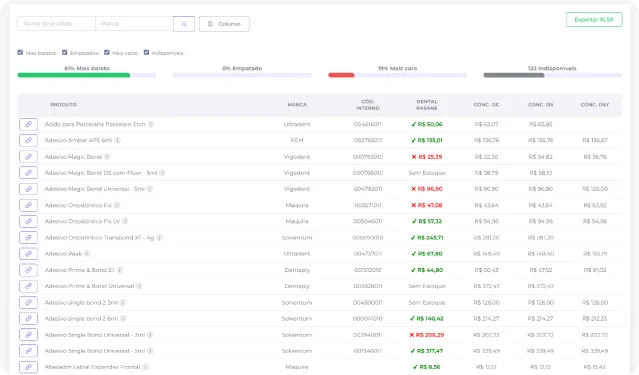The width and height of the screenshot is (639, 375).
Task: Open link icon for Afastador Labial Expandex Frontal
Action: tap(28, 367)
